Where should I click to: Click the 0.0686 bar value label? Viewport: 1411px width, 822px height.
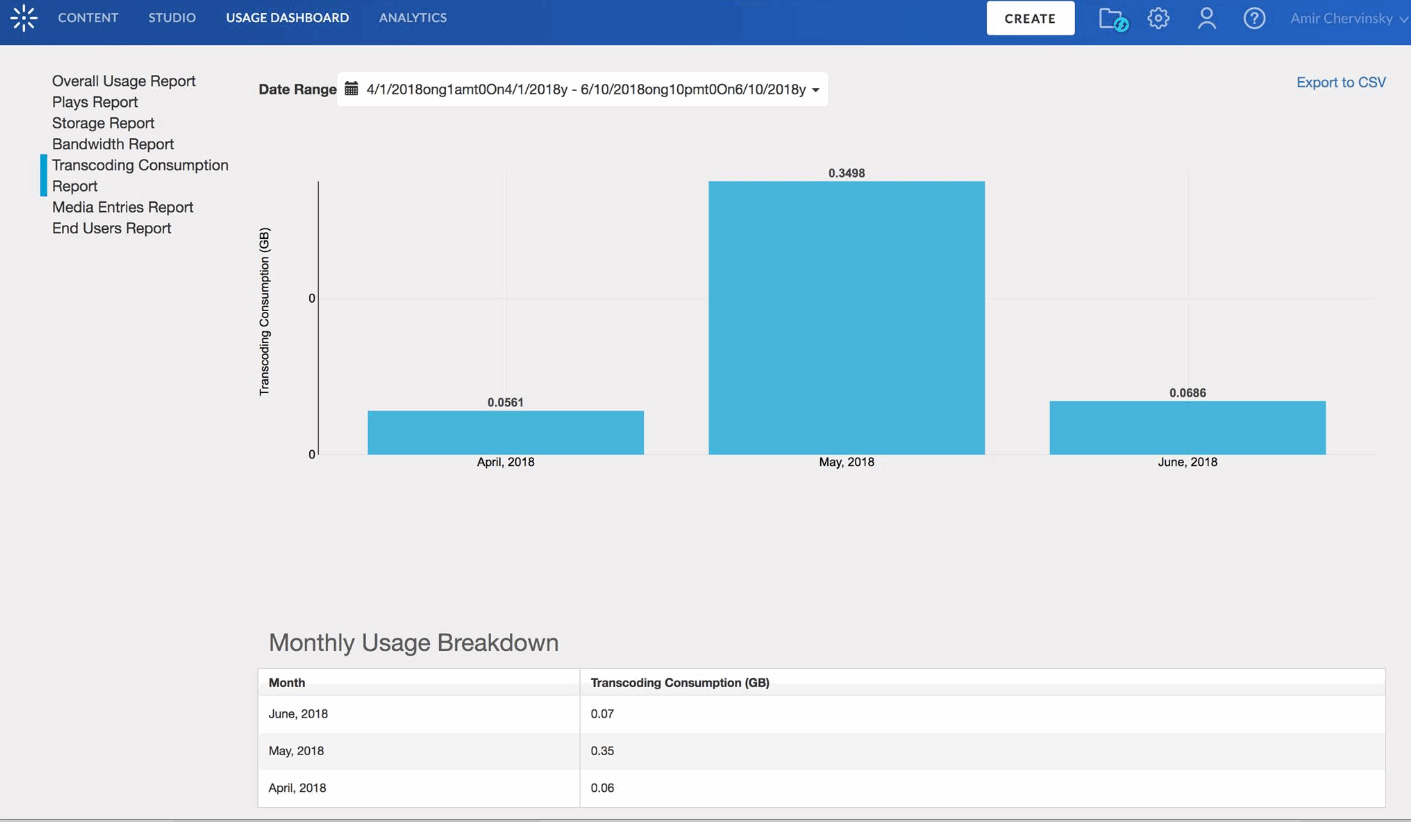coord(1188,393)
